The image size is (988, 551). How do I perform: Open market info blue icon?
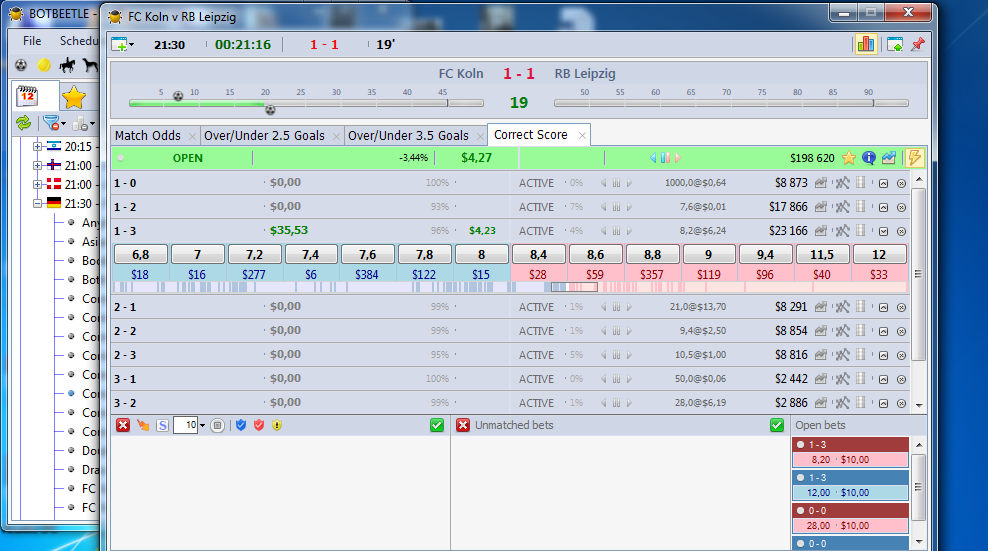tap(869, 158)
